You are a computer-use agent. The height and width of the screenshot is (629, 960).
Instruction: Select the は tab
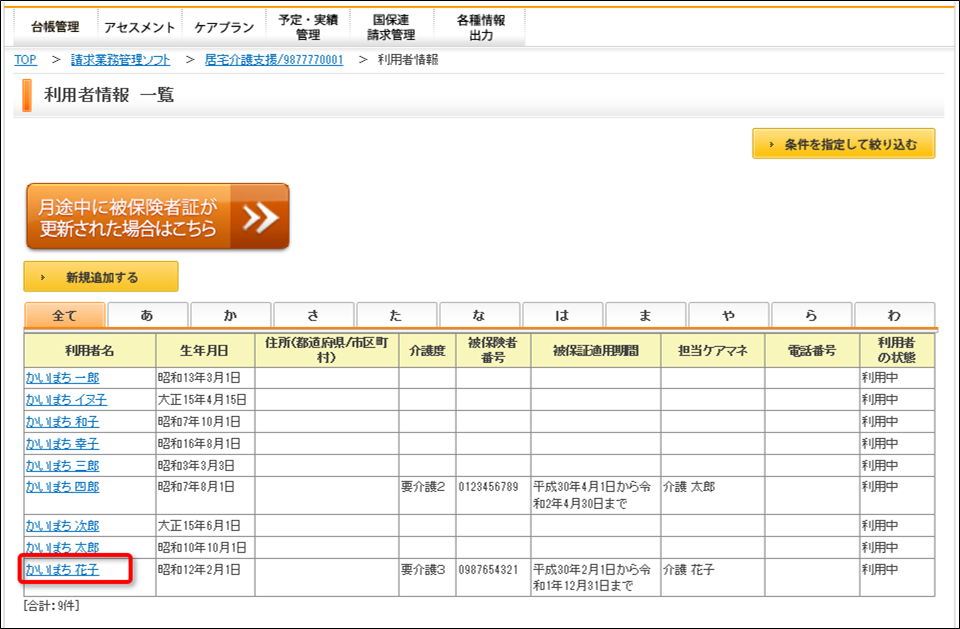click(x=563, y=315)
